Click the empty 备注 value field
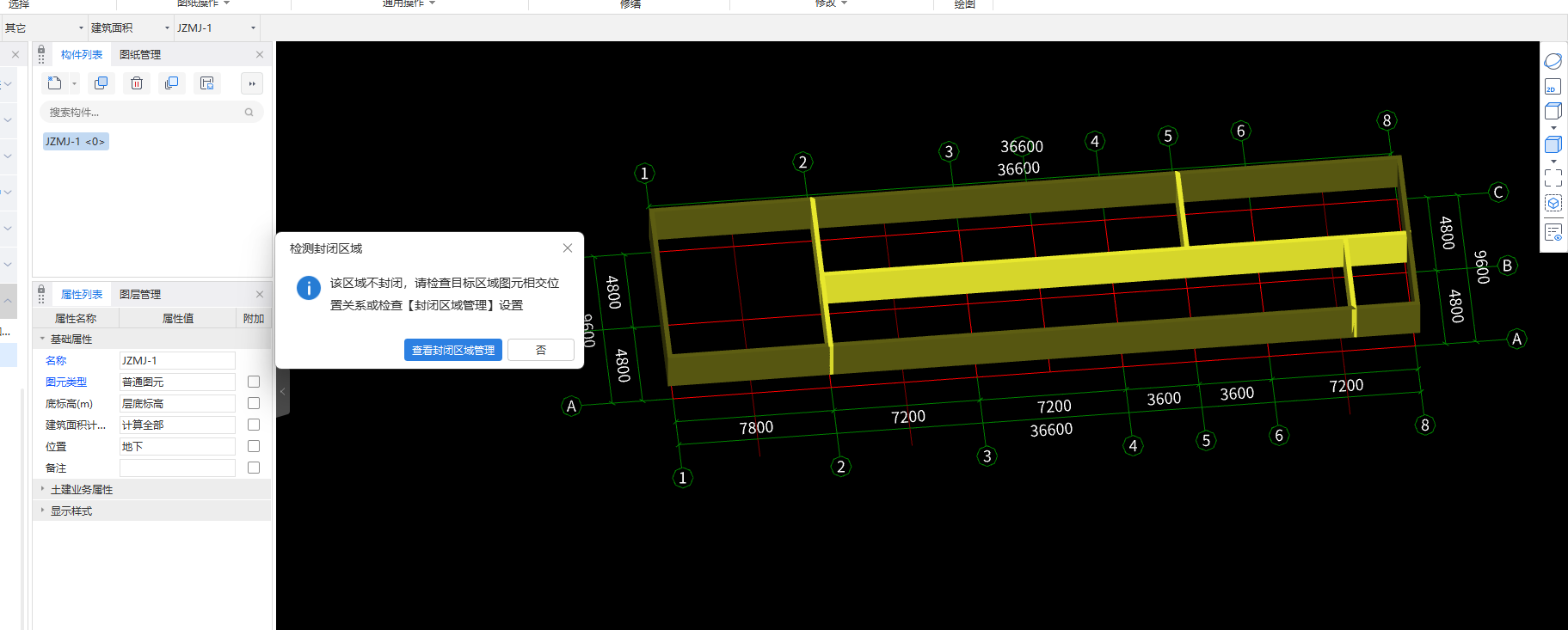The width and height of the screenshot is (1568, 630). (x=177, y=468)
